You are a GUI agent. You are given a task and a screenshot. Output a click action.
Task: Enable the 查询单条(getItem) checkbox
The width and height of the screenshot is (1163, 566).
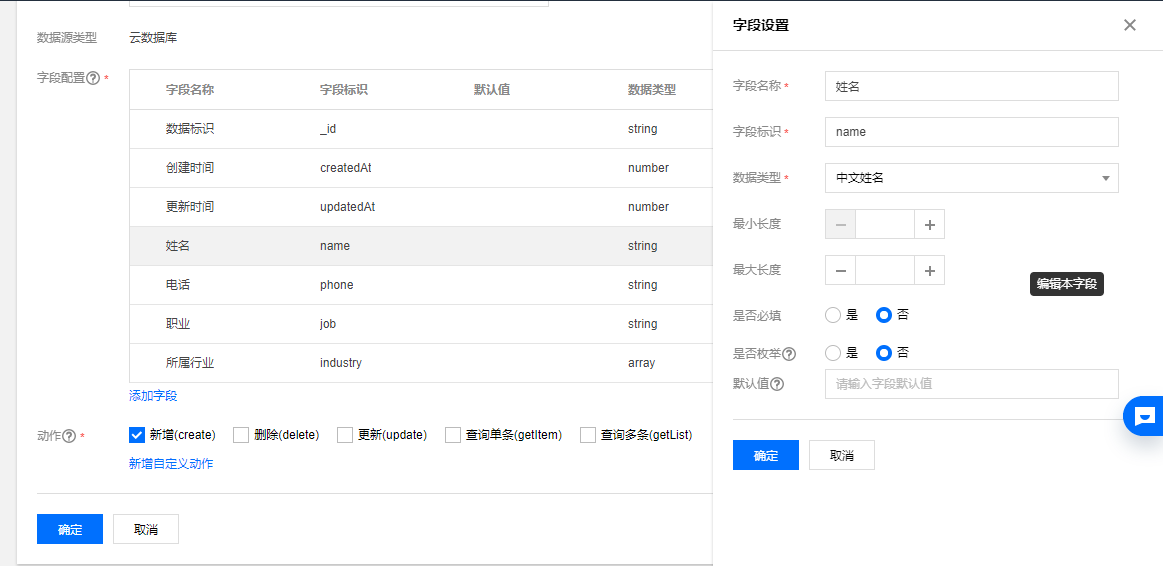coord(452,435)
